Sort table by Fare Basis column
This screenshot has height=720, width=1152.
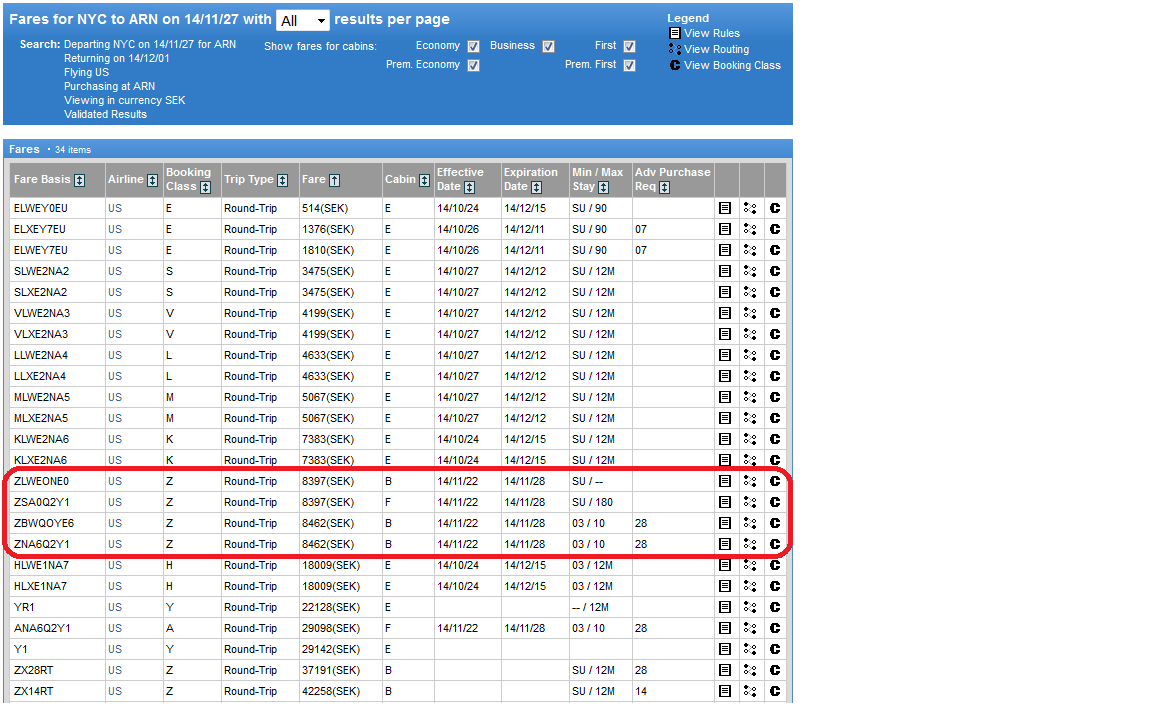79,181
